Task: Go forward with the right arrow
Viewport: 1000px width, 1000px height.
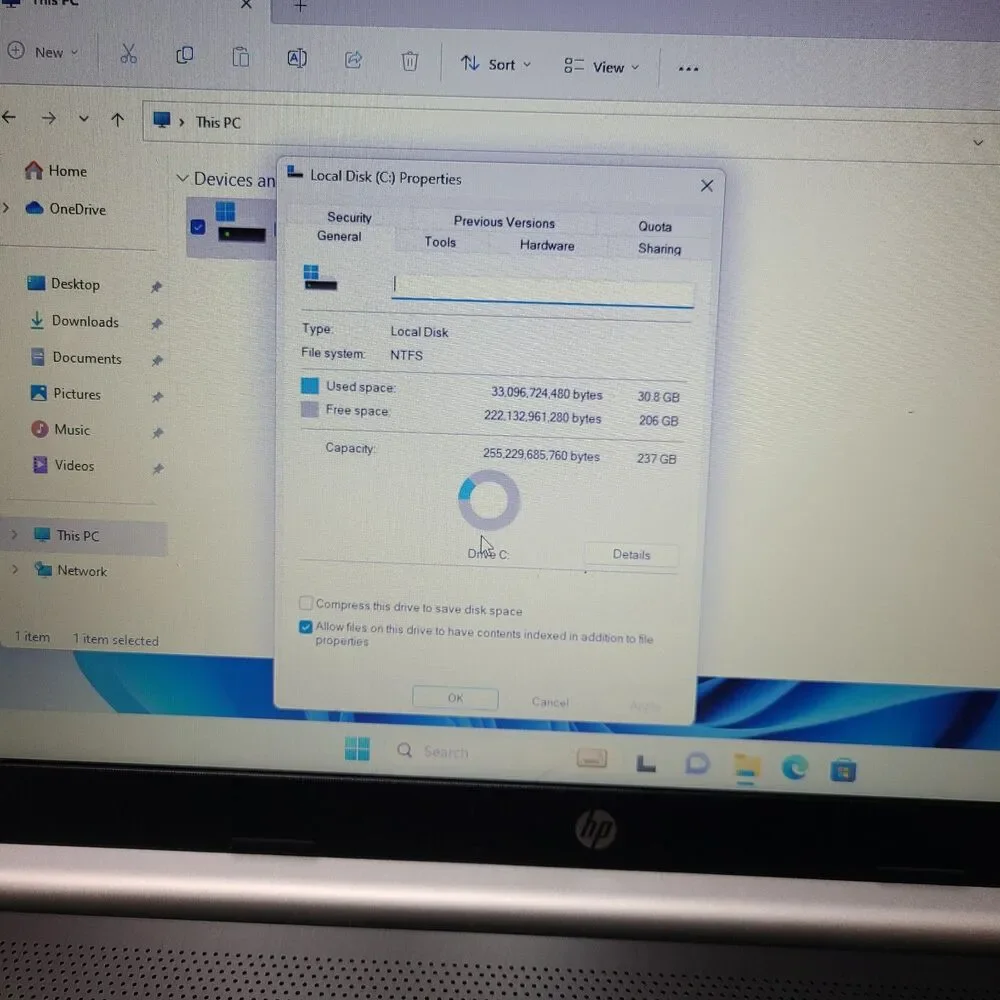Action: 49,118
